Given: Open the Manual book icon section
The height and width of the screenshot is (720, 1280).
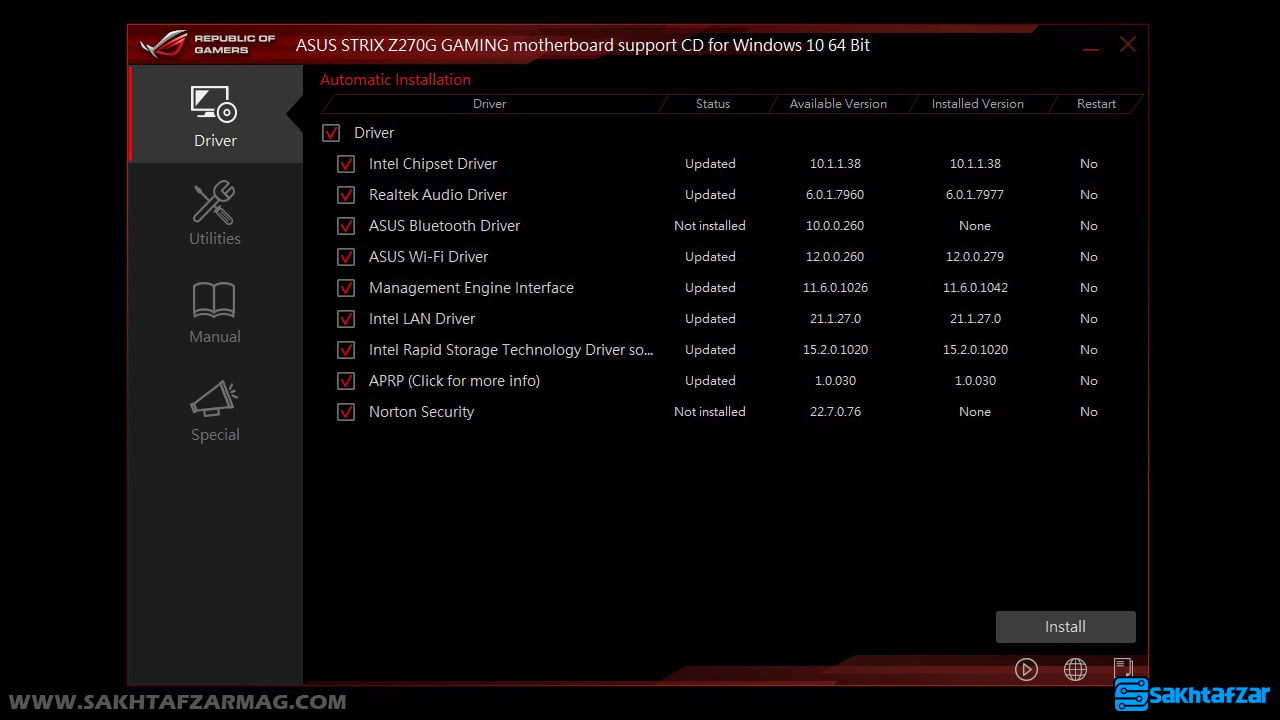Looking at the screenshot, I should [214, 301].
